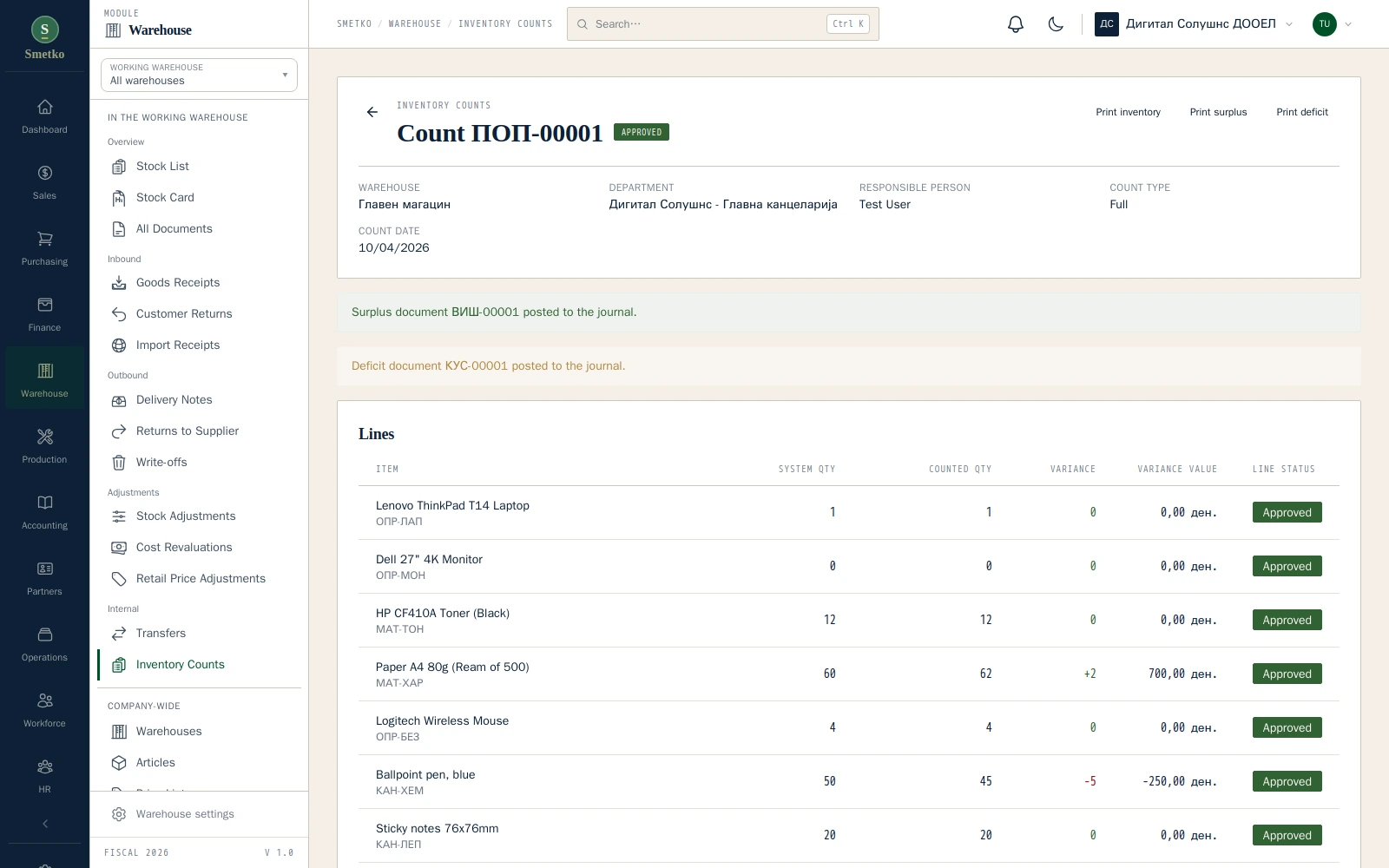
Task: Click Print surplus button
Action: [1218, 112]
